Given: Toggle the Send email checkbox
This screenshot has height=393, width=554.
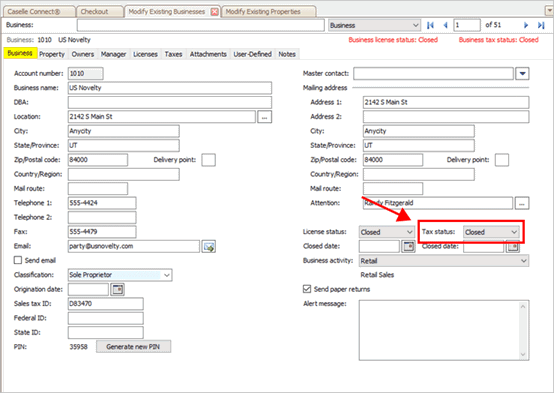Looking at the screenshot, I should click(18, 260).
